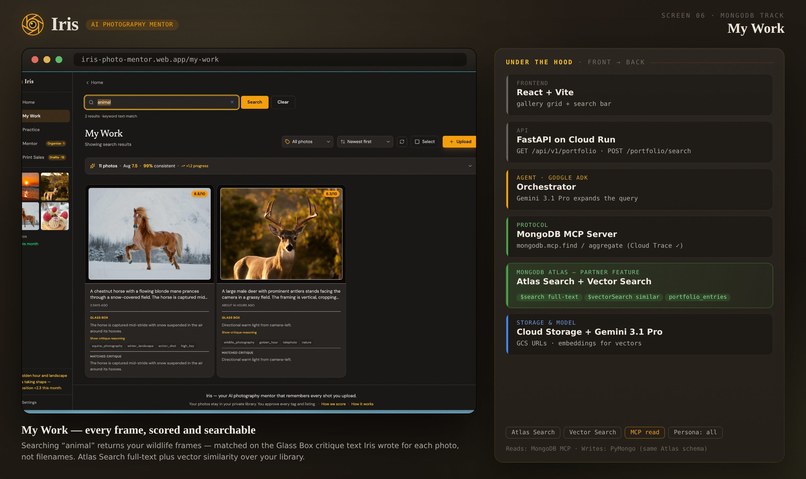Open Settings at the sidebar bottom
The image size is (806, 479).
pos(29,402)
